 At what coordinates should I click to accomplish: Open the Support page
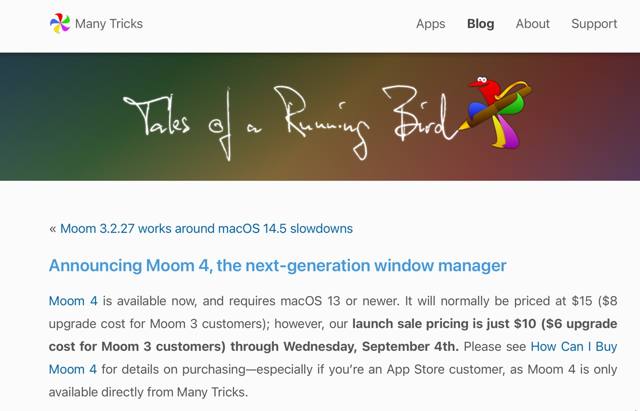point(594,24)
